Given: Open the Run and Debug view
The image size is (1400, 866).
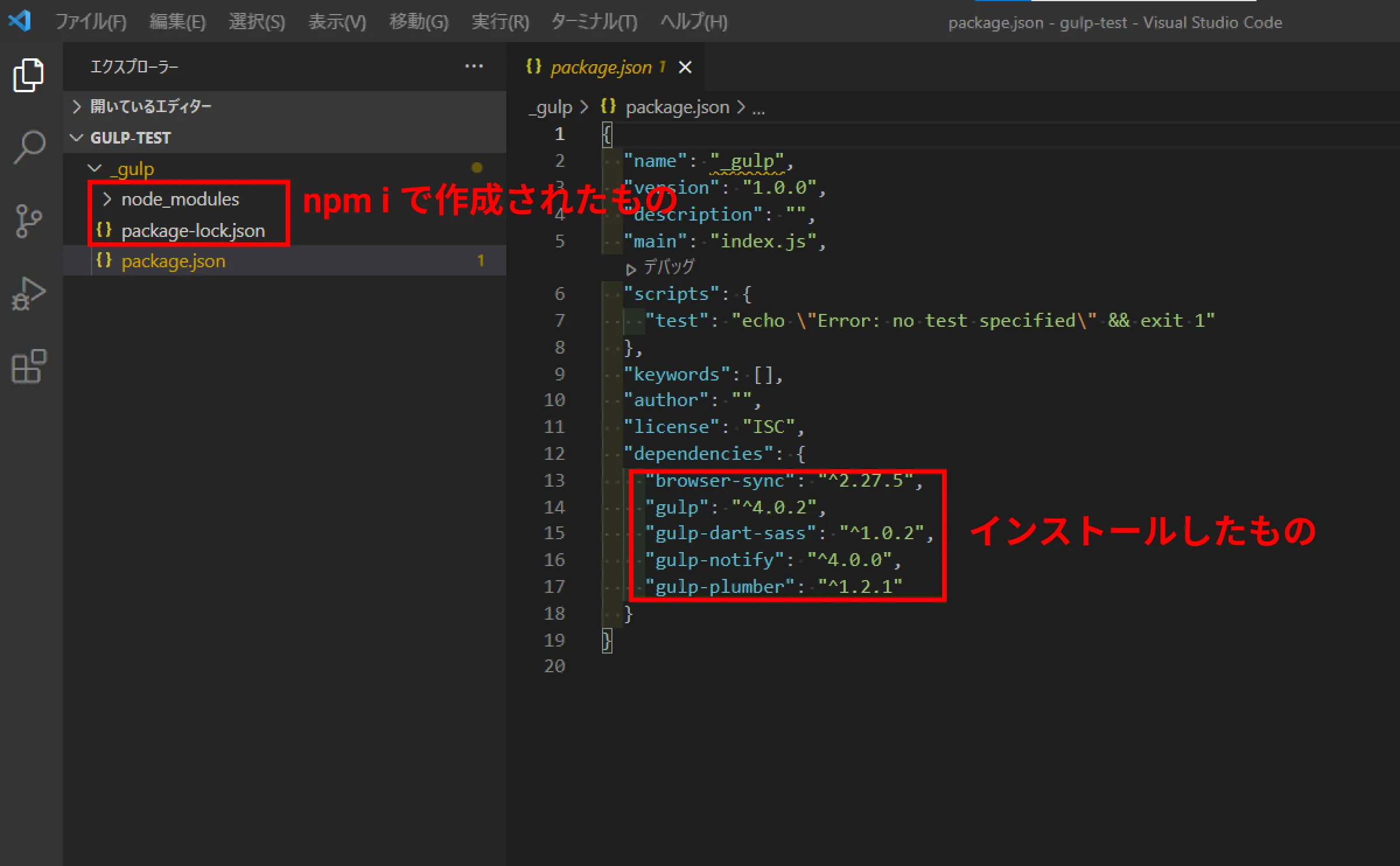Looking at the screenshot, I should click(29, 294).
